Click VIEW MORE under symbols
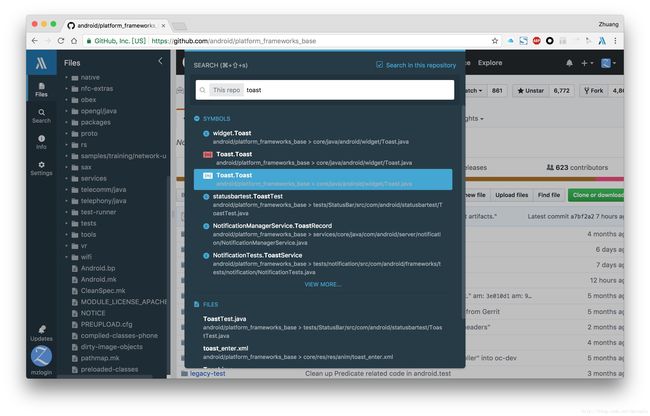The image size is (650, 416). (x=323, y=285)
